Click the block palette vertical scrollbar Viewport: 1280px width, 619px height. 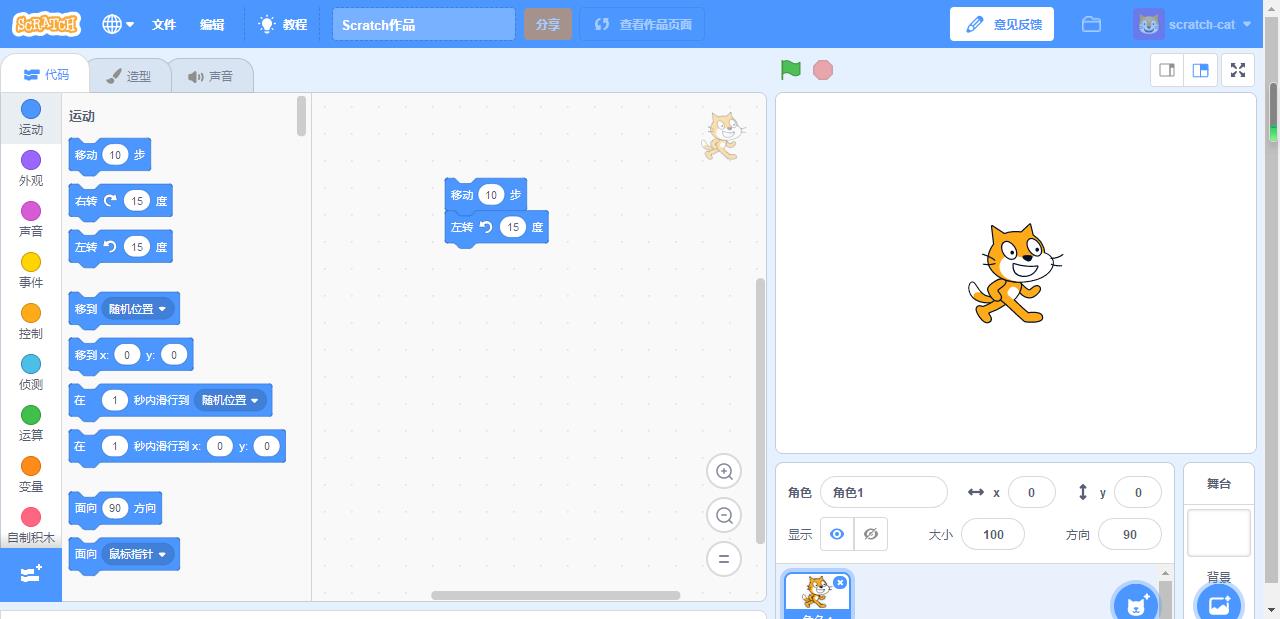[302, 116]
